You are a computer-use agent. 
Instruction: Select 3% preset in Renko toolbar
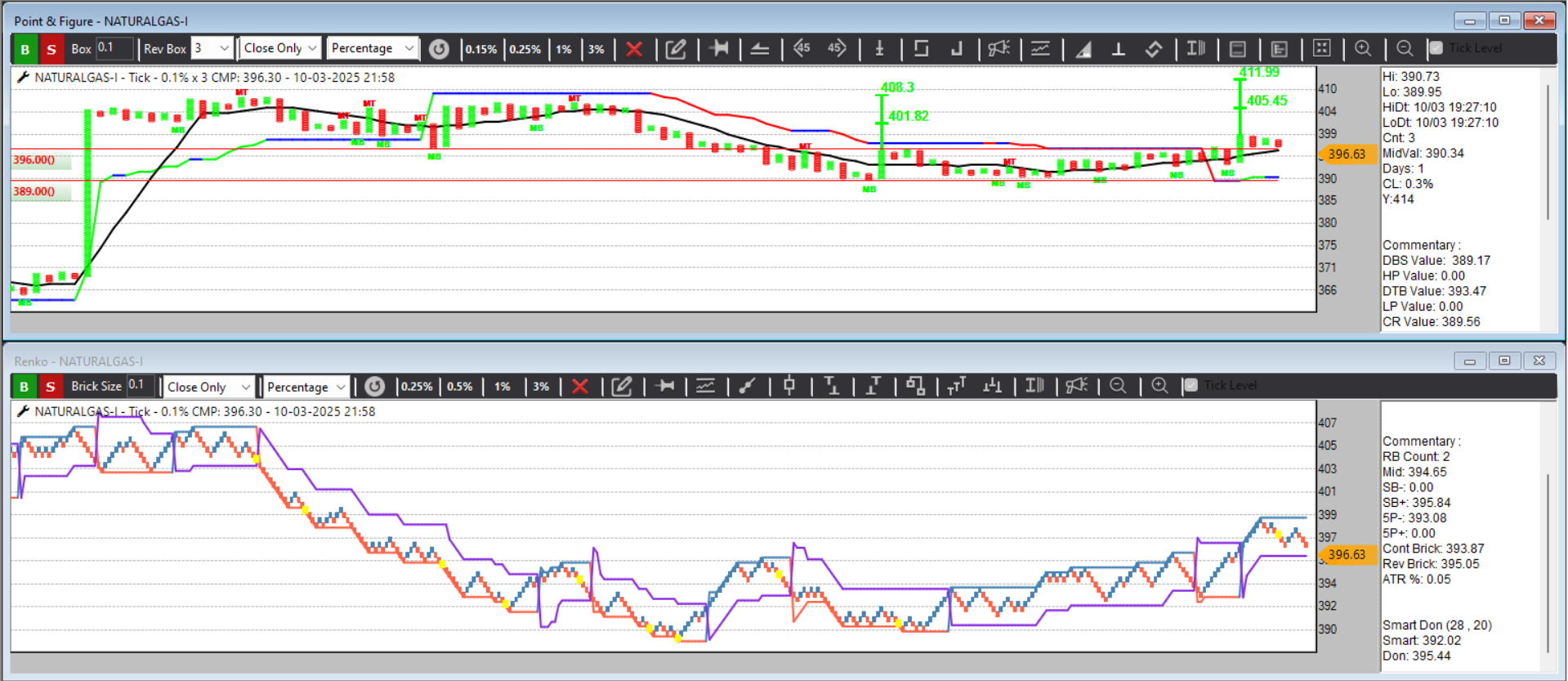tap(541, 387)
